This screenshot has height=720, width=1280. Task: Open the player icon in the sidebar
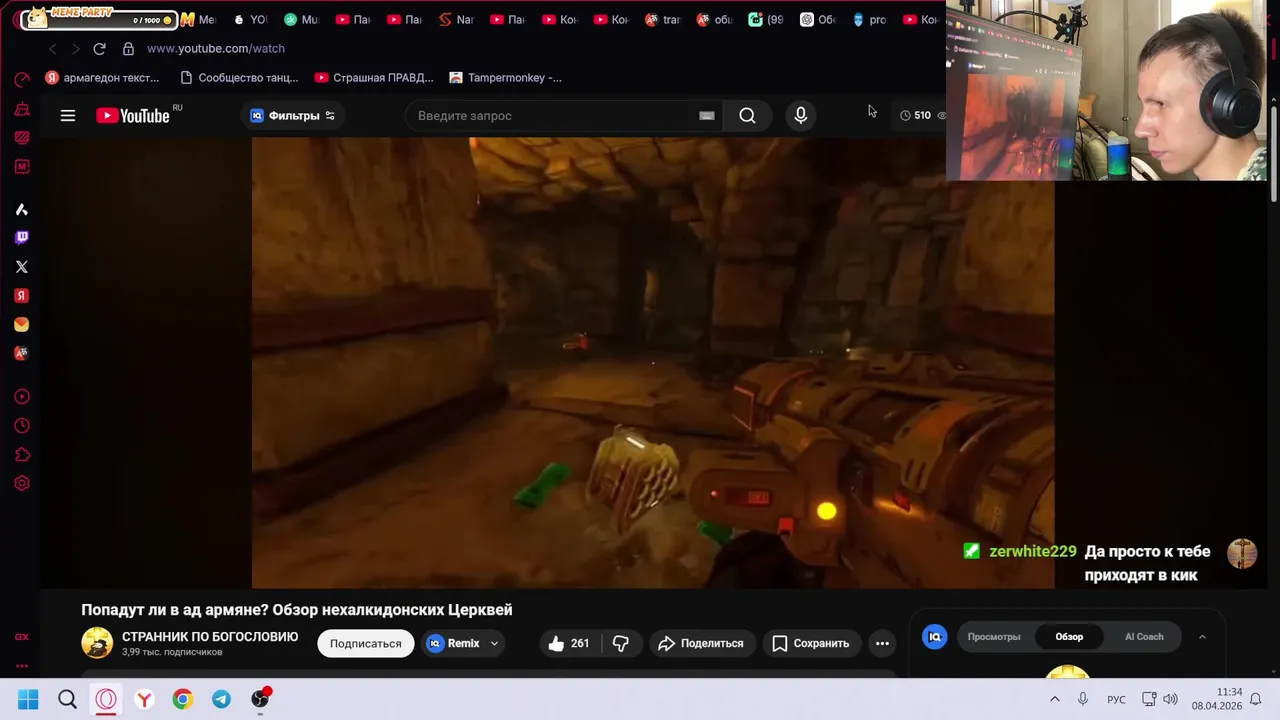22,397
